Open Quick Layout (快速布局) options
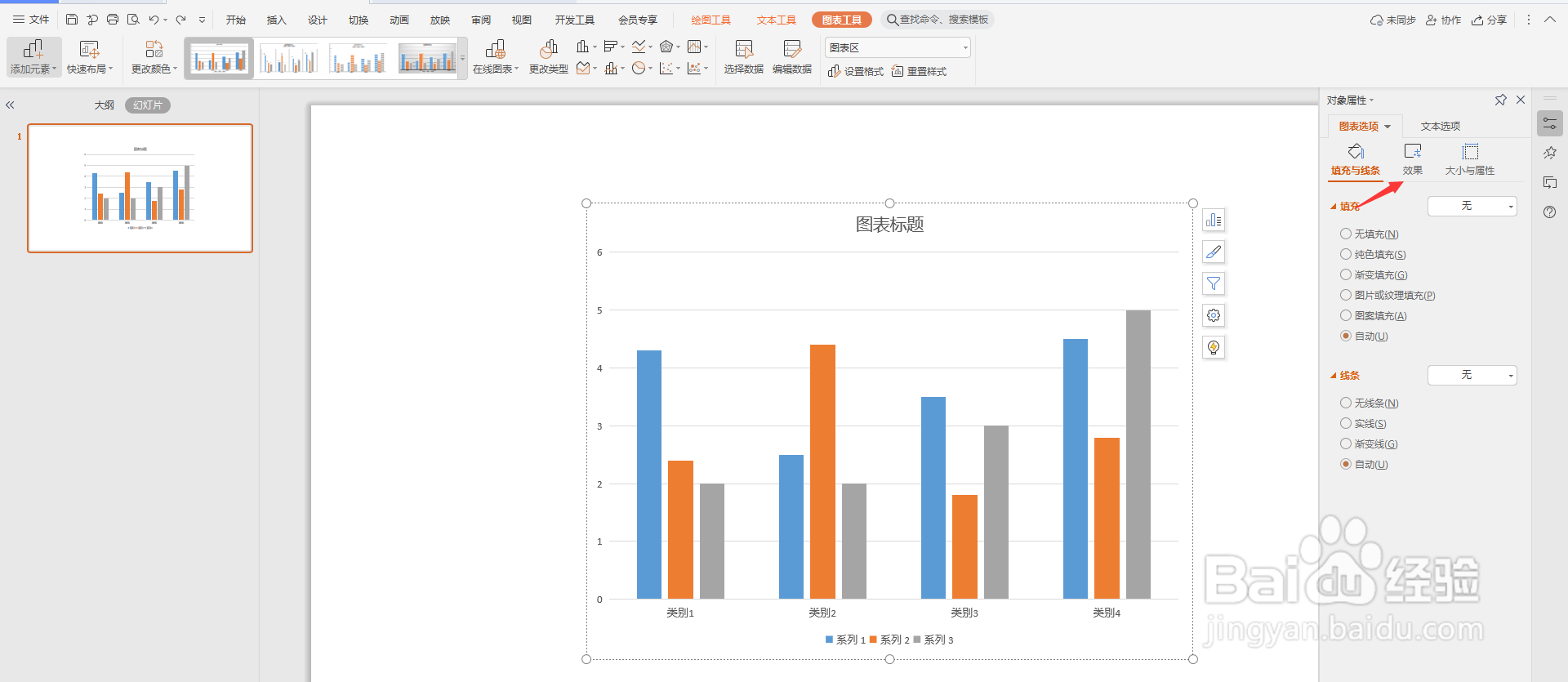Viewport: 1568px width, 682px height. pyautogui.click(x=90, y=57)
